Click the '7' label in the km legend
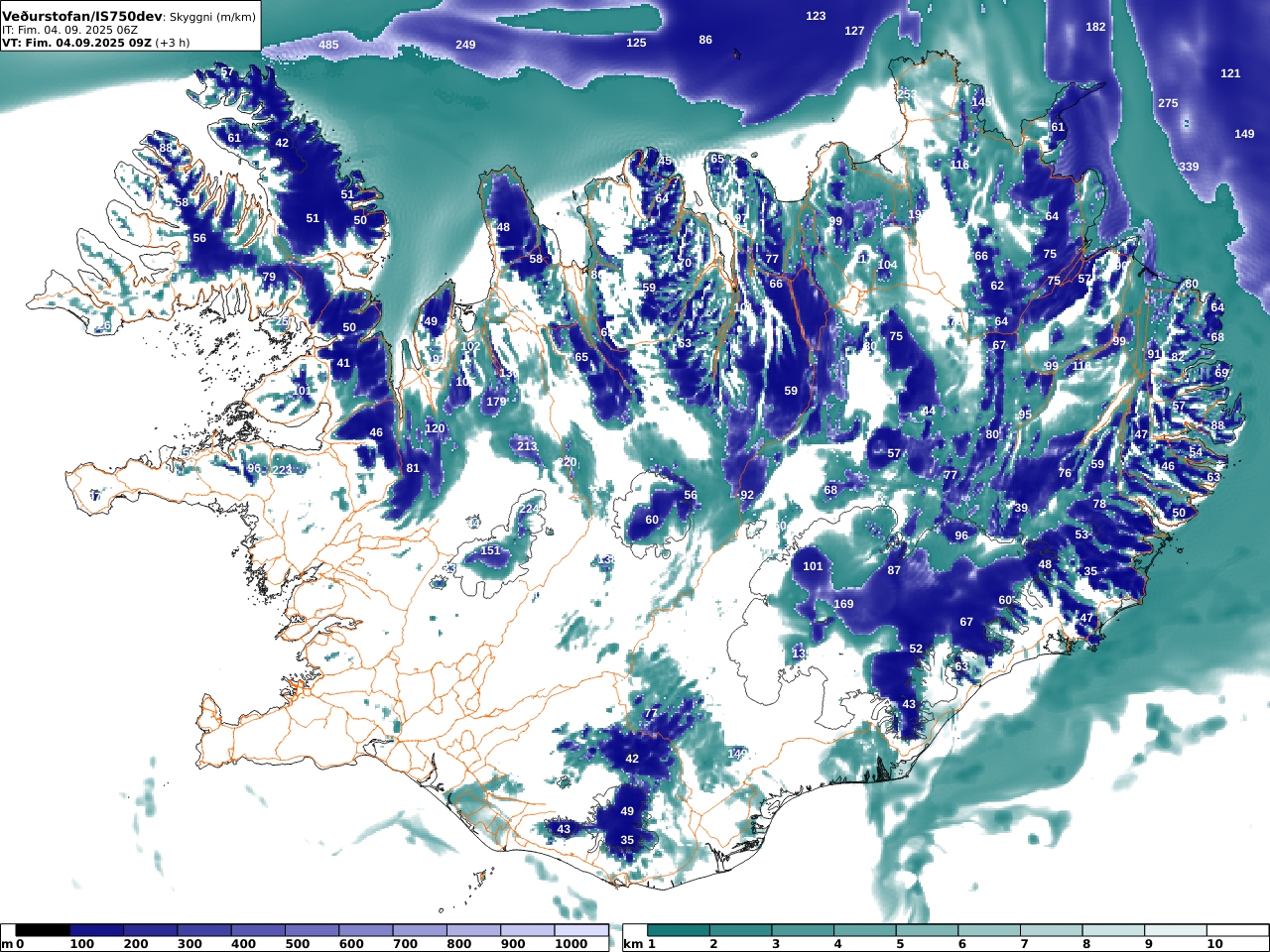This screenshot has height=952, width=1270. click(1024, 944)
